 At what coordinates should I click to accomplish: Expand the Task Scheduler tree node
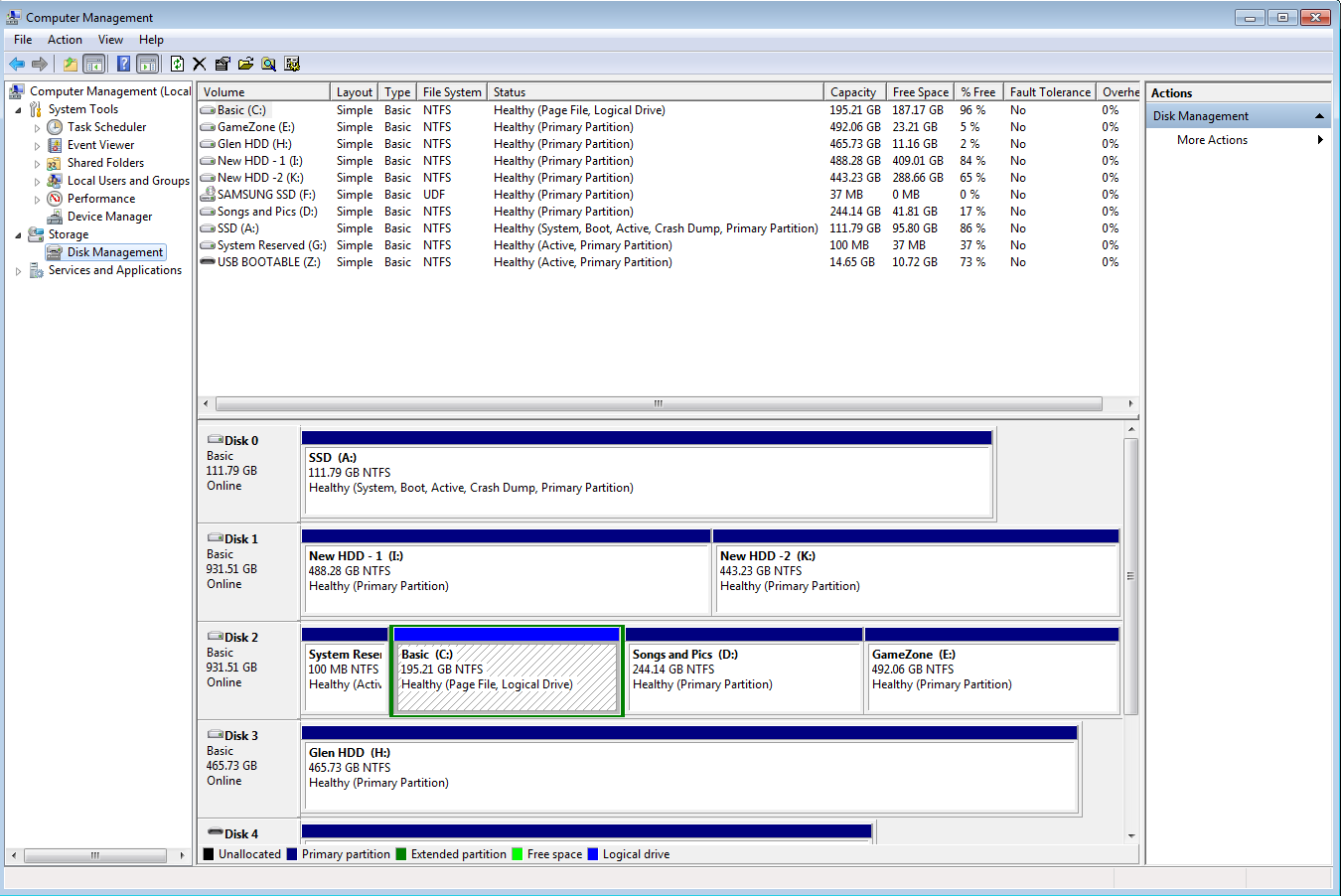click(38, 128)
